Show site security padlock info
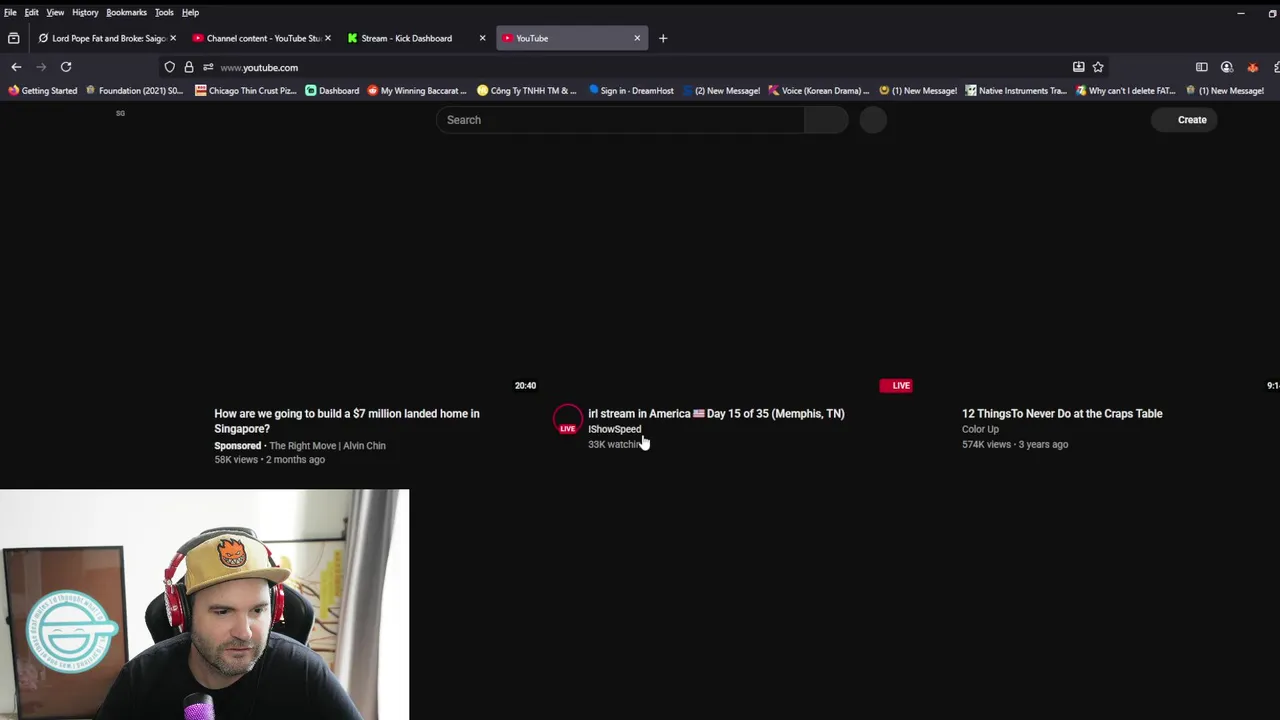Viewport: 1280px width, 720px height. click(189, 67)
